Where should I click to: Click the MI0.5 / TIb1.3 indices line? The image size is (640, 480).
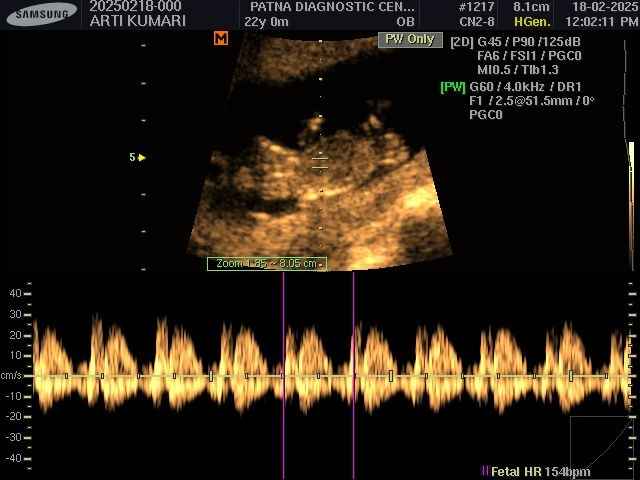click(x=518, y=70)
